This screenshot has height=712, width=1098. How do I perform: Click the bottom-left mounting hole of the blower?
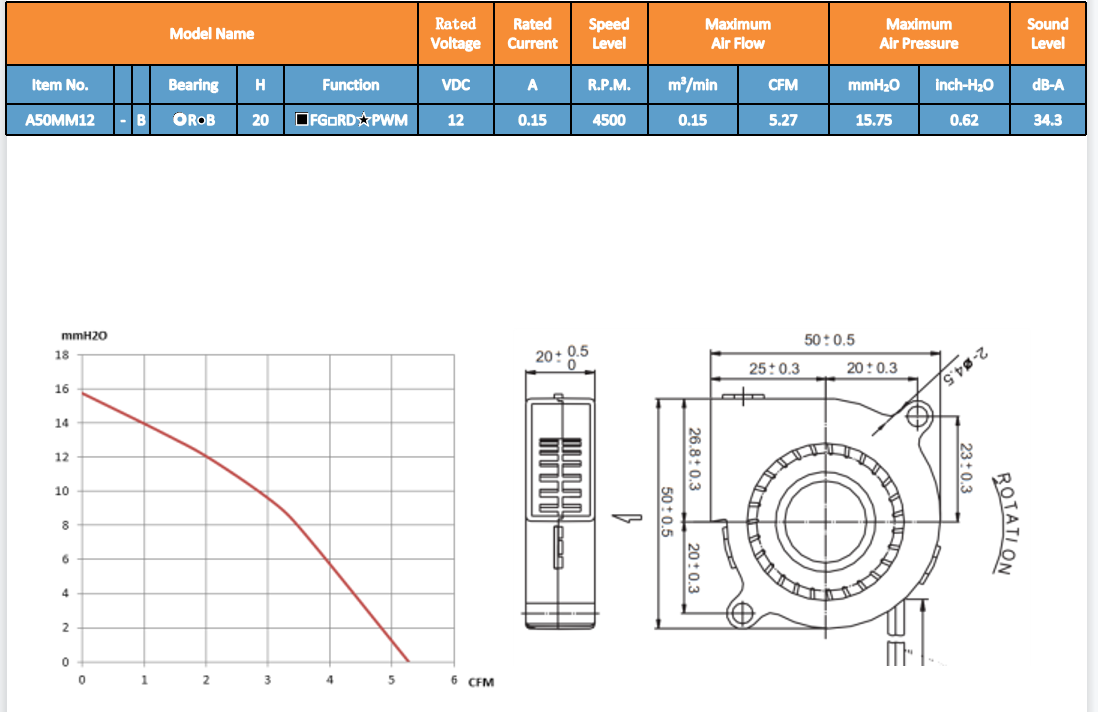(741, 612)
